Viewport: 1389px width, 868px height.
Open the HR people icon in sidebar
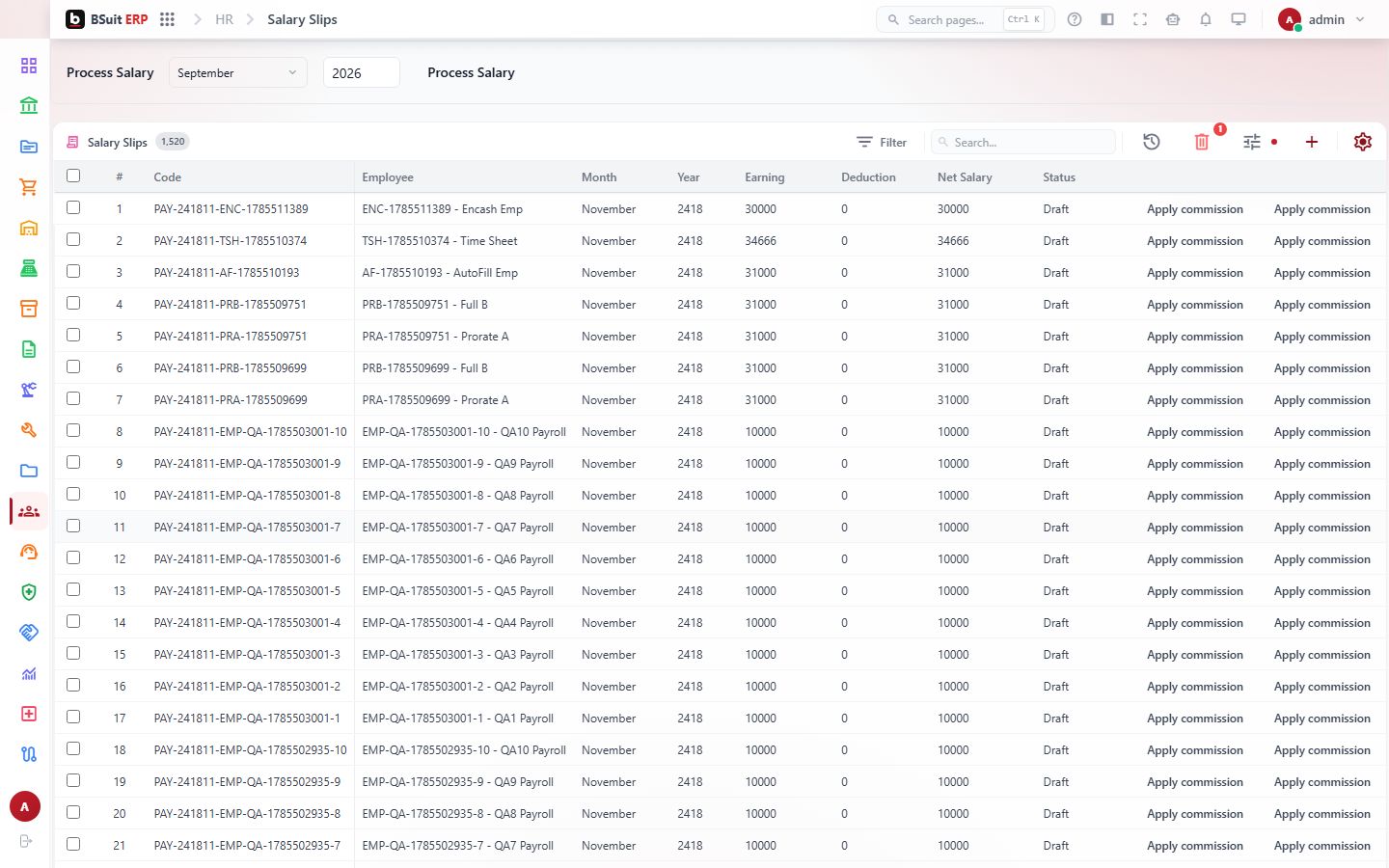click(x=29, y=511)
